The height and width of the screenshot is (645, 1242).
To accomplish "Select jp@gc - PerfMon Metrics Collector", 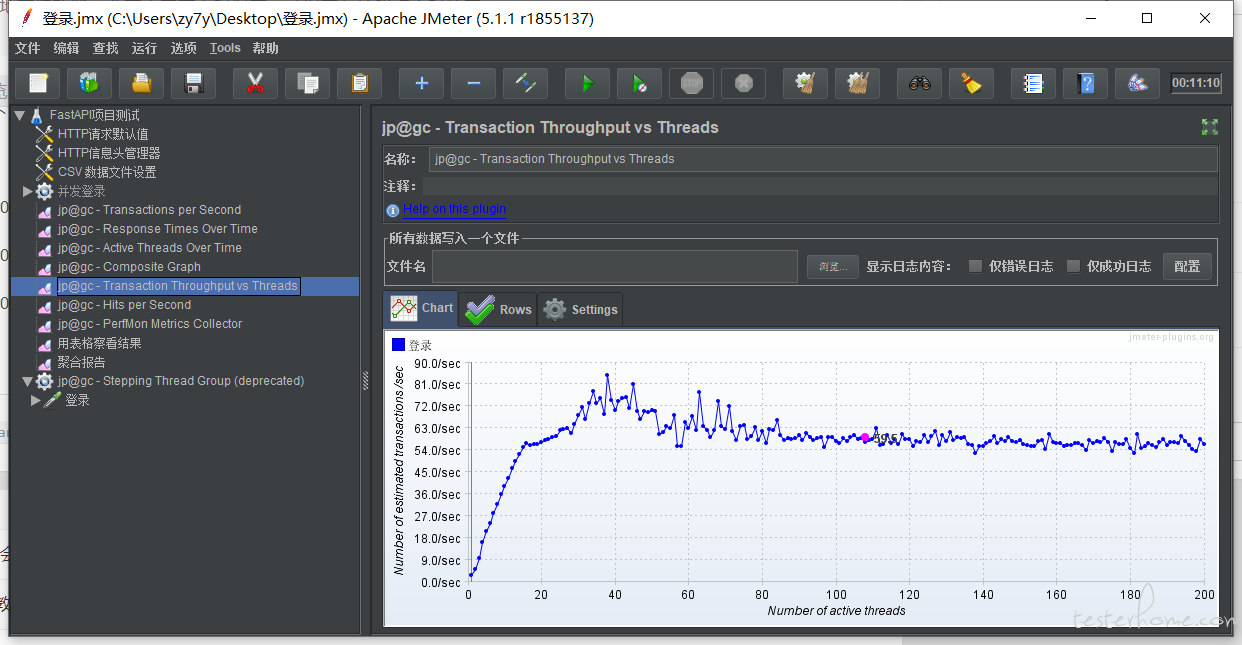I will coord(150,324).
